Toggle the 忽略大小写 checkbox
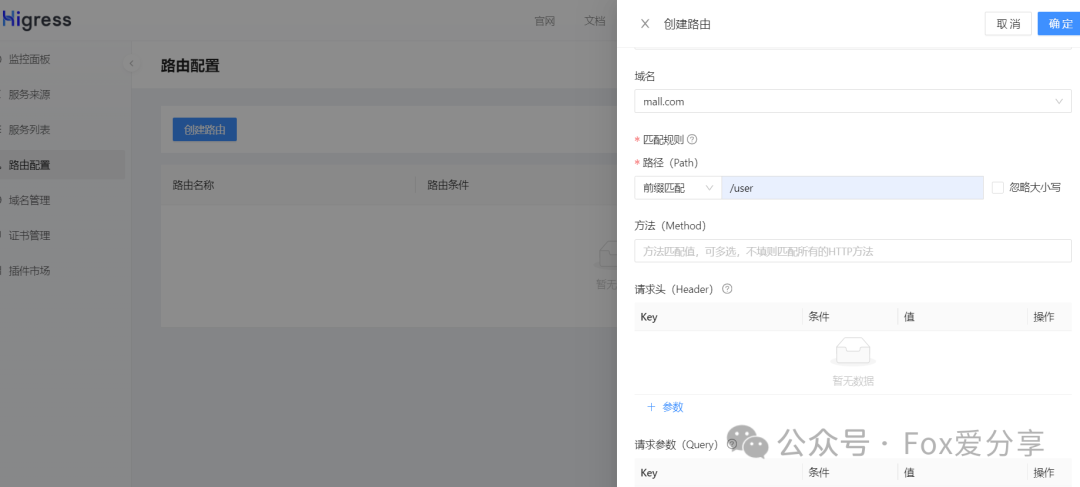Viewport: 1080px width, 487px height. [997, 187]
